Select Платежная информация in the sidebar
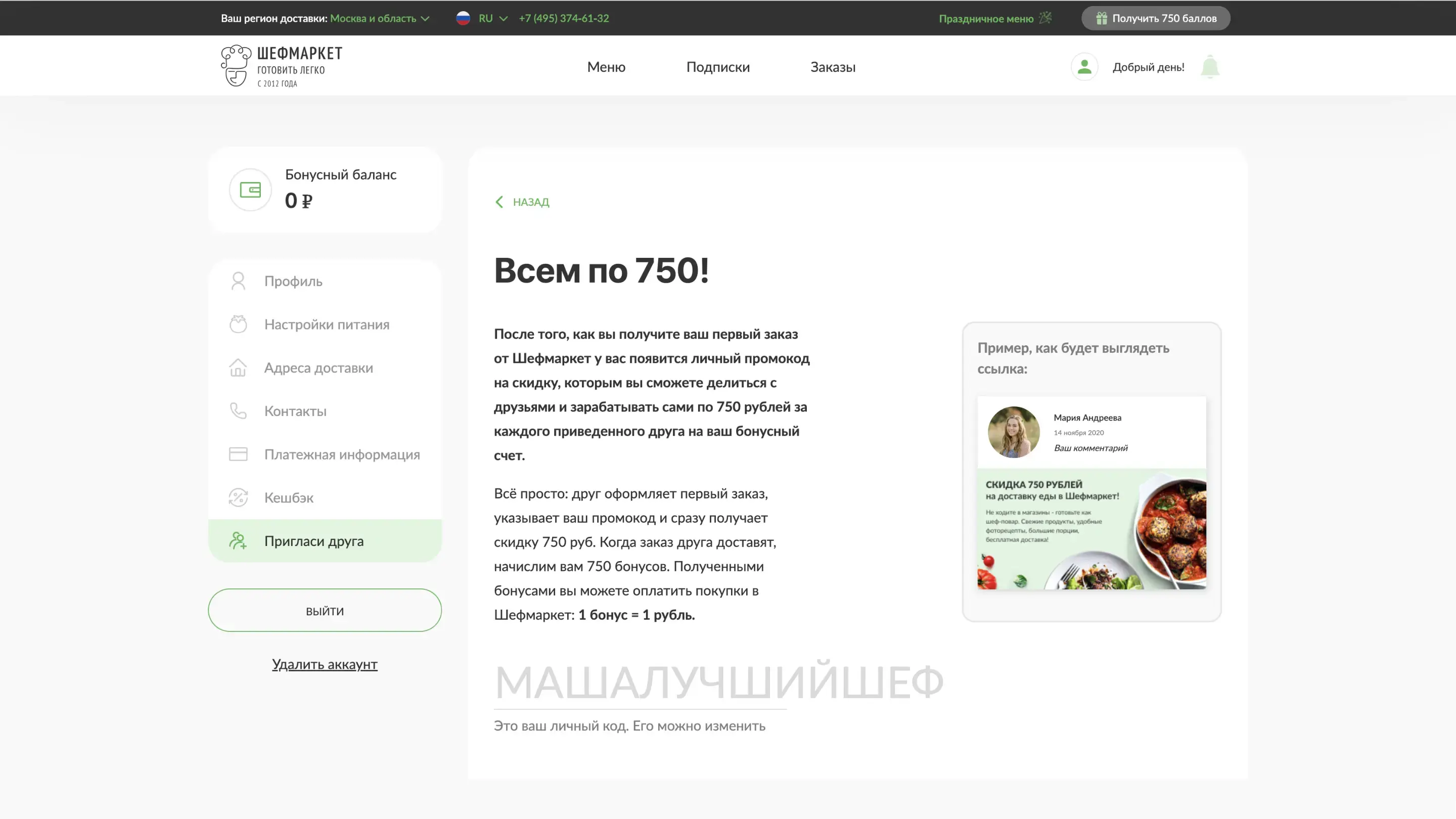The image size is (1456, 819). (341, 454)
